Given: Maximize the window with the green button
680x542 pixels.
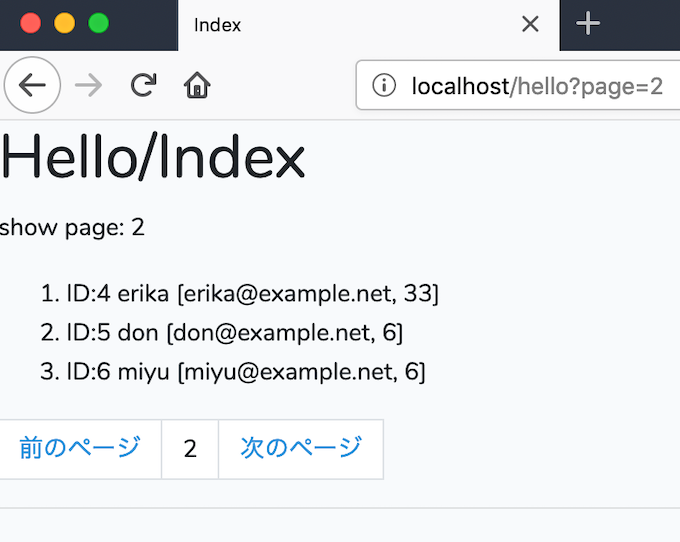Looking at the screenshot, I should point(98,23).
